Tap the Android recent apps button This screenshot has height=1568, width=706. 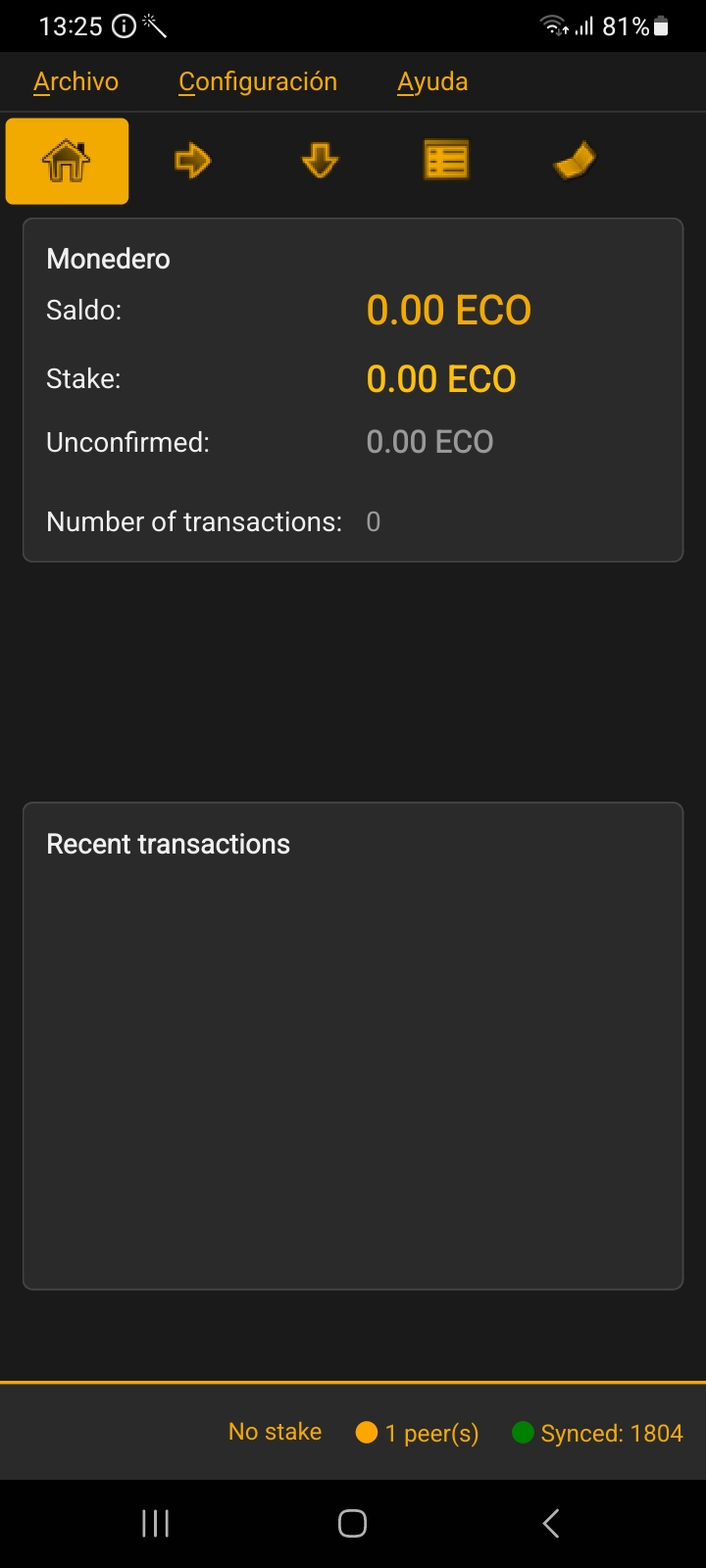pos(155,1523)
